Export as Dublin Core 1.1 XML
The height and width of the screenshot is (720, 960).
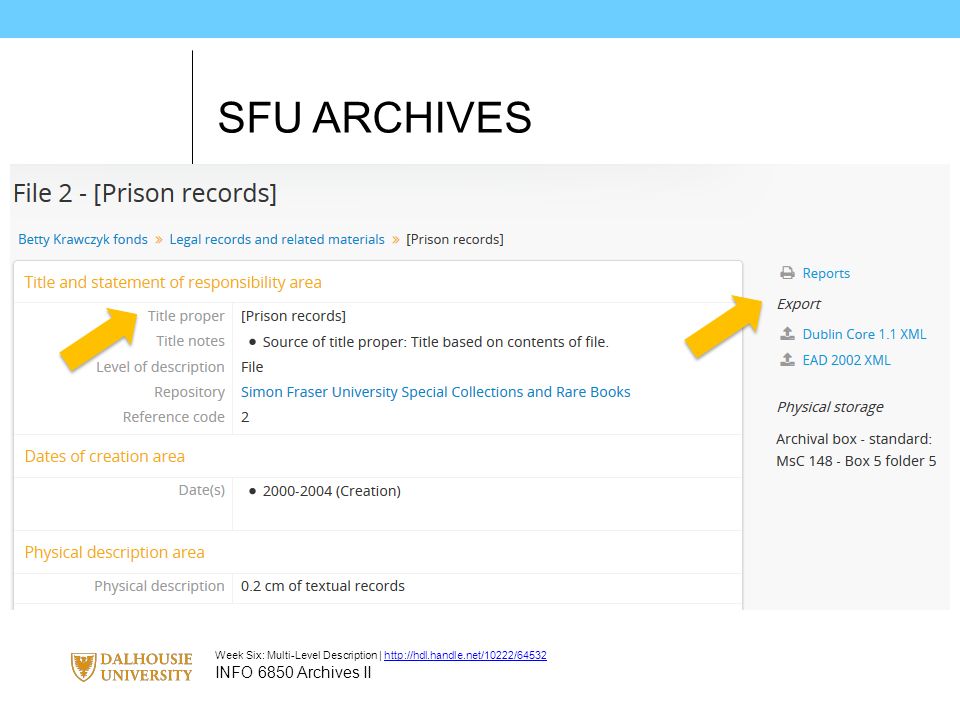coord(864,334)
